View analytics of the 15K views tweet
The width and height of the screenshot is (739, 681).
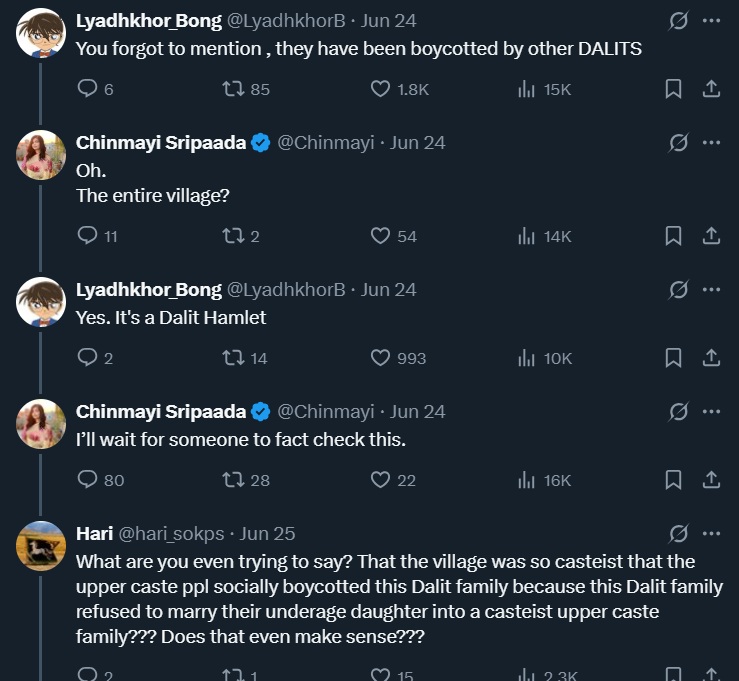tap(527, 89)
